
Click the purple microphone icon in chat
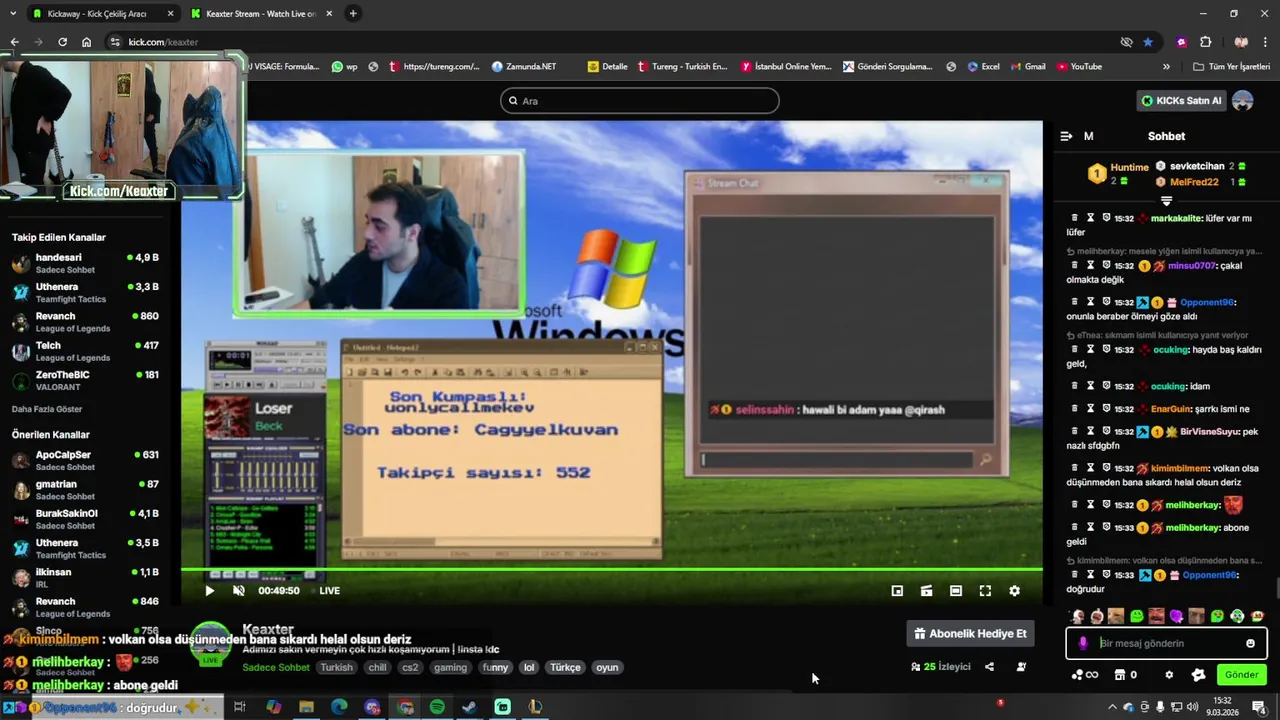coord(1083,643)
